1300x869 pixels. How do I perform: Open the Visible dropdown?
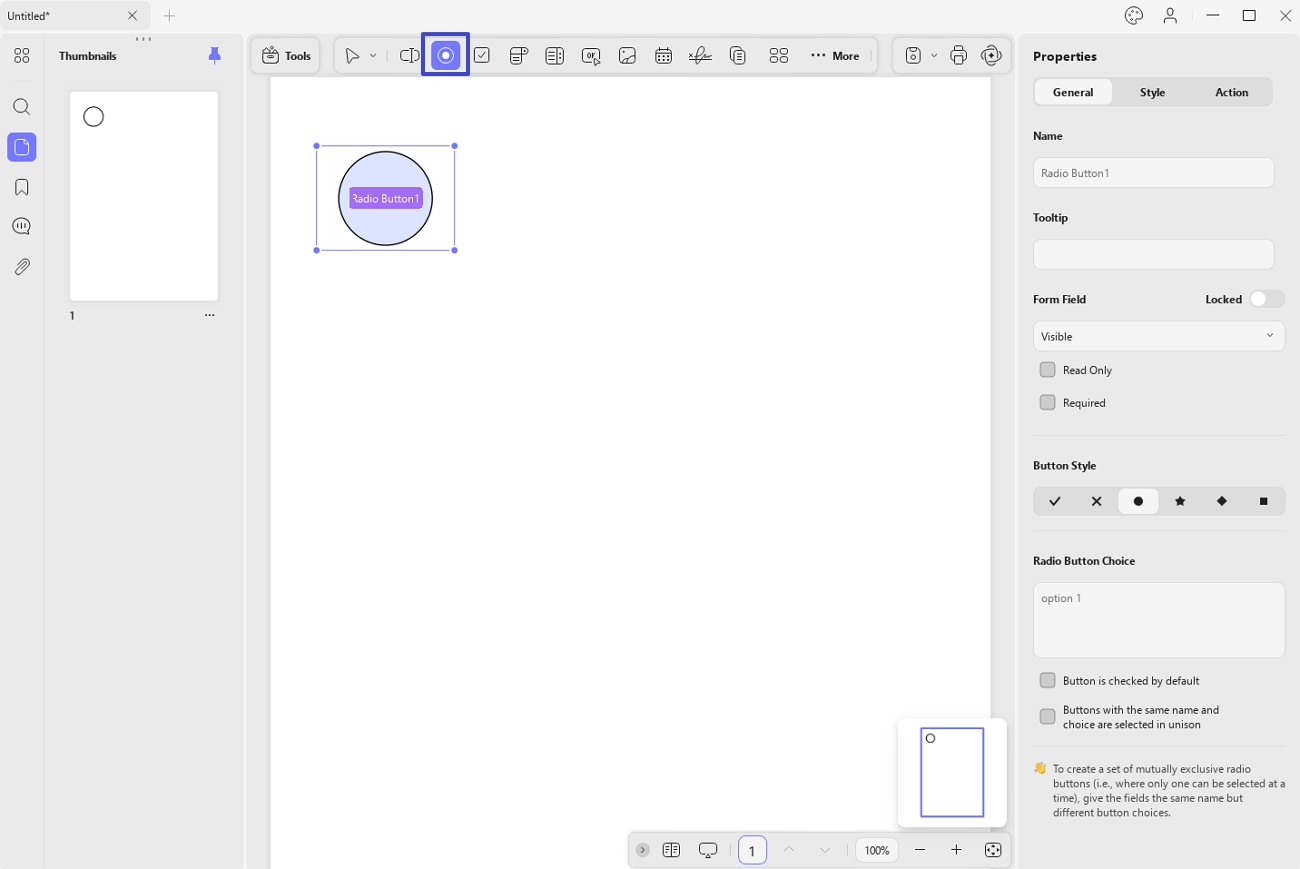1158,335
